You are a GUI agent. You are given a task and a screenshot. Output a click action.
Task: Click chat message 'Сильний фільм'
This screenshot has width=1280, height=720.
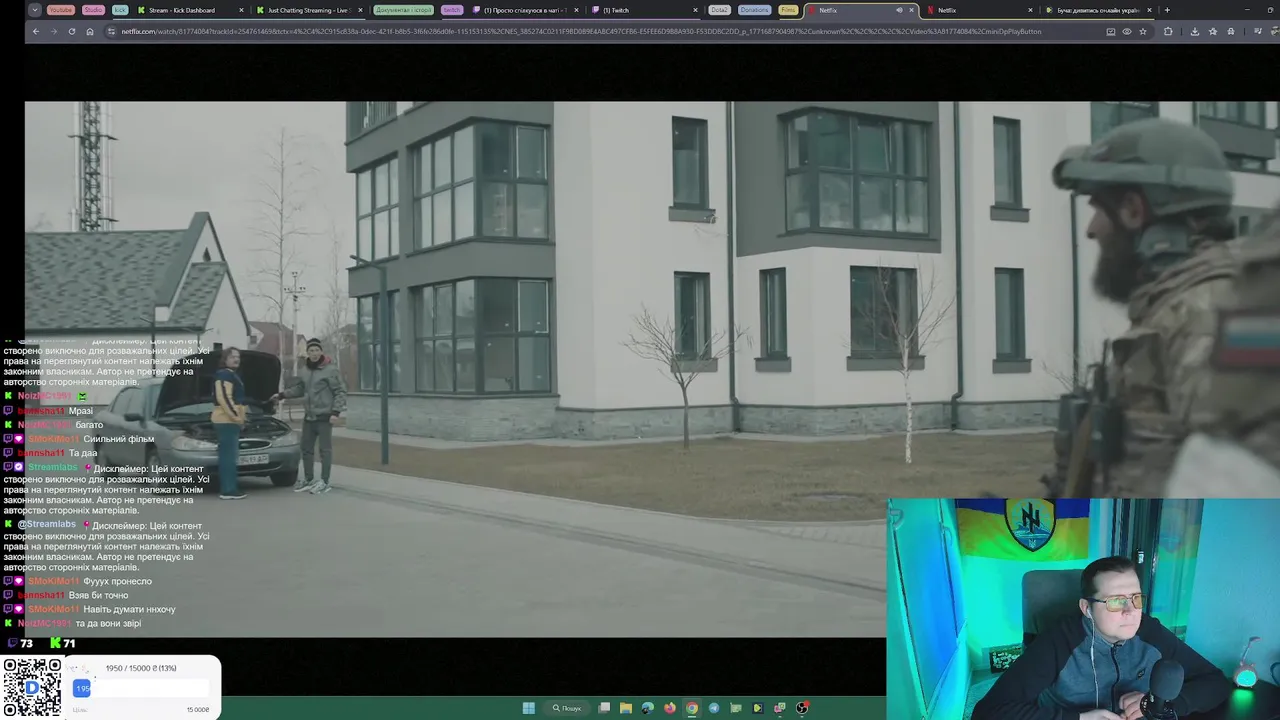point(118,439)
